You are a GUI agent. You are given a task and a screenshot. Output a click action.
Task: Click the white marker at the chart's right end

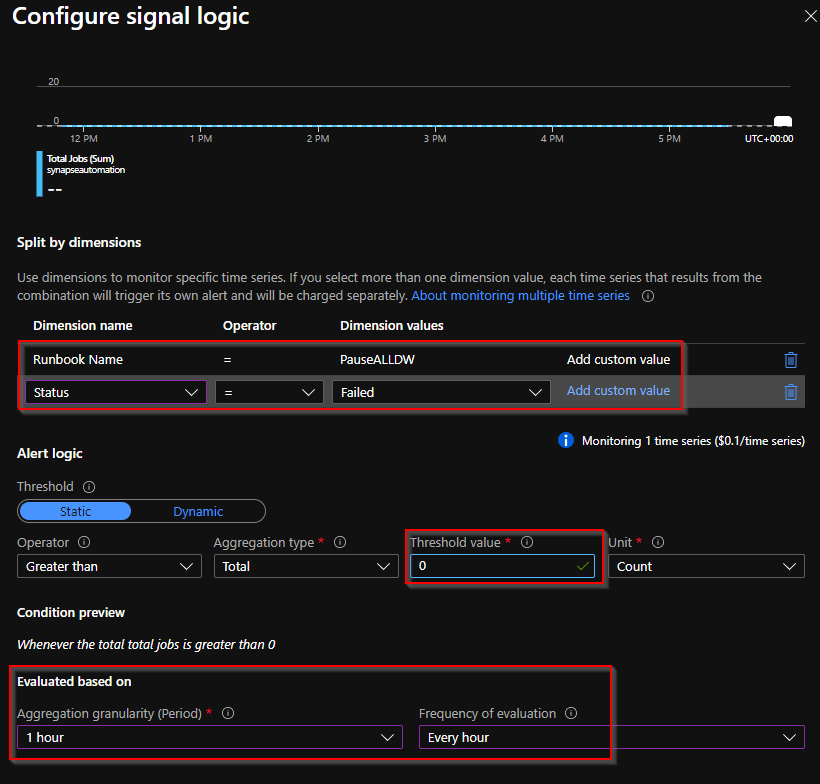tap(783, 121)
